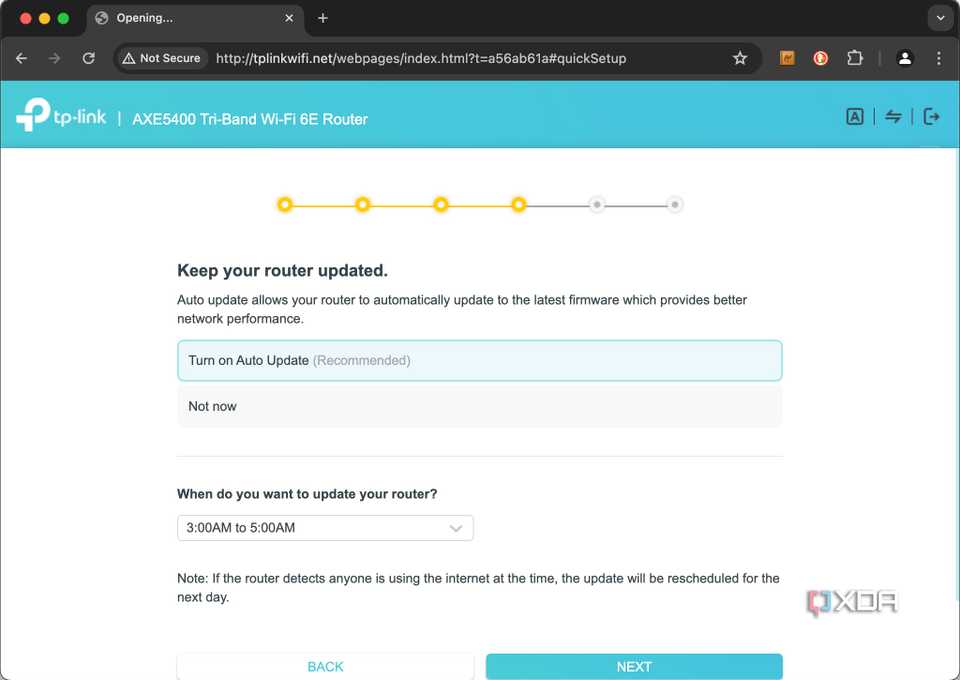Viewport: 960px width, 680px height.
Task: Select the Not now option
Action: coord(479,406)
